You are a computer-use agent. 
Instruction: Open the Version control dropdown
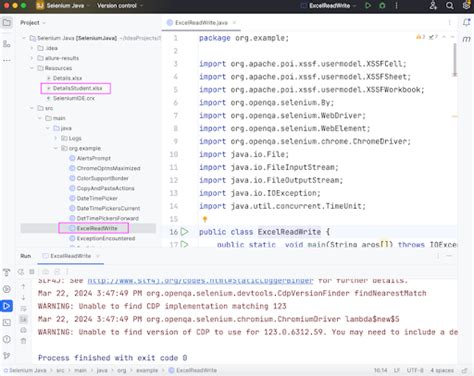[x=120, y=6]
